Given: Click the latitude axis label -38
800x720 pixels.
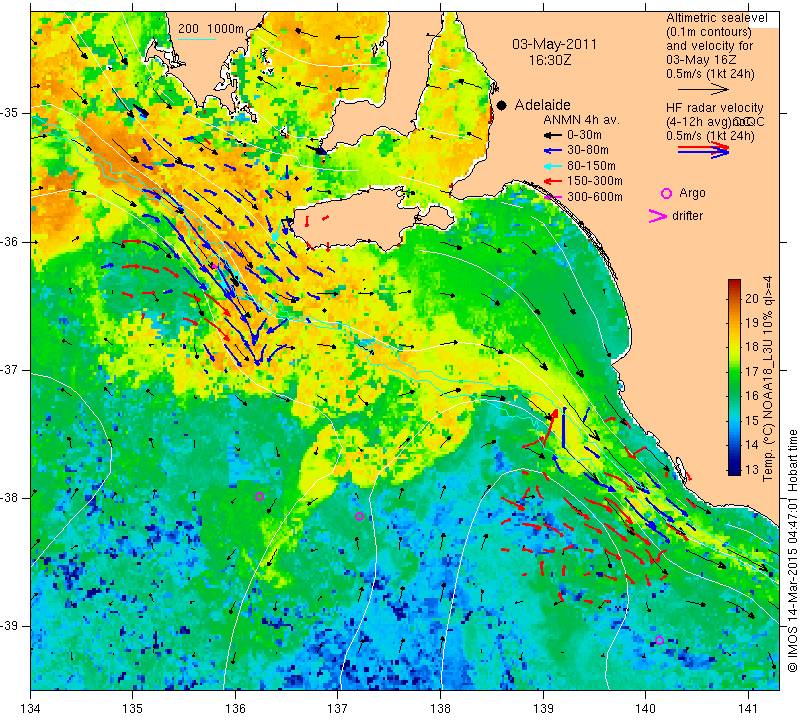Looking at the screenshot, I should pyautogui.click(x=10, y=498).
